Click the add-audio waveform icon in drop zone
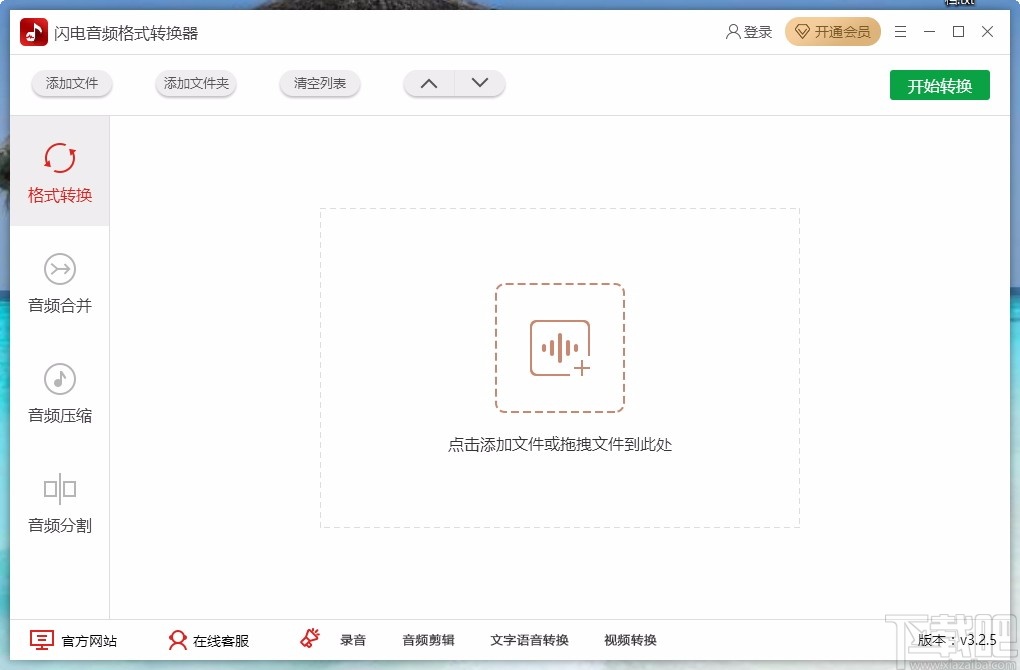 point(560,348)
